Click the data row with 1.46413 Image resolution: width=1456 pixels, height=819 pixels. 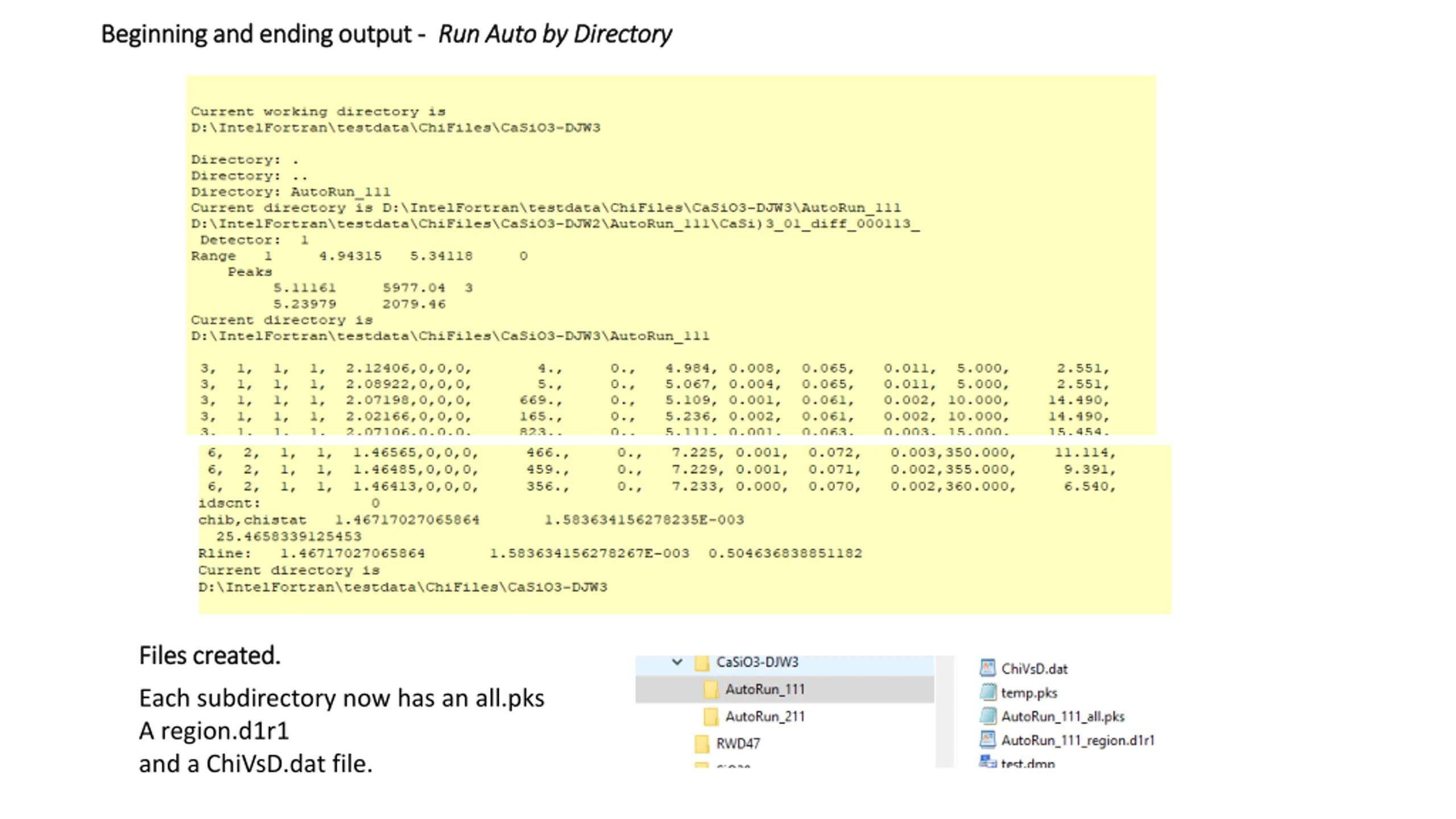click(661, 487)
